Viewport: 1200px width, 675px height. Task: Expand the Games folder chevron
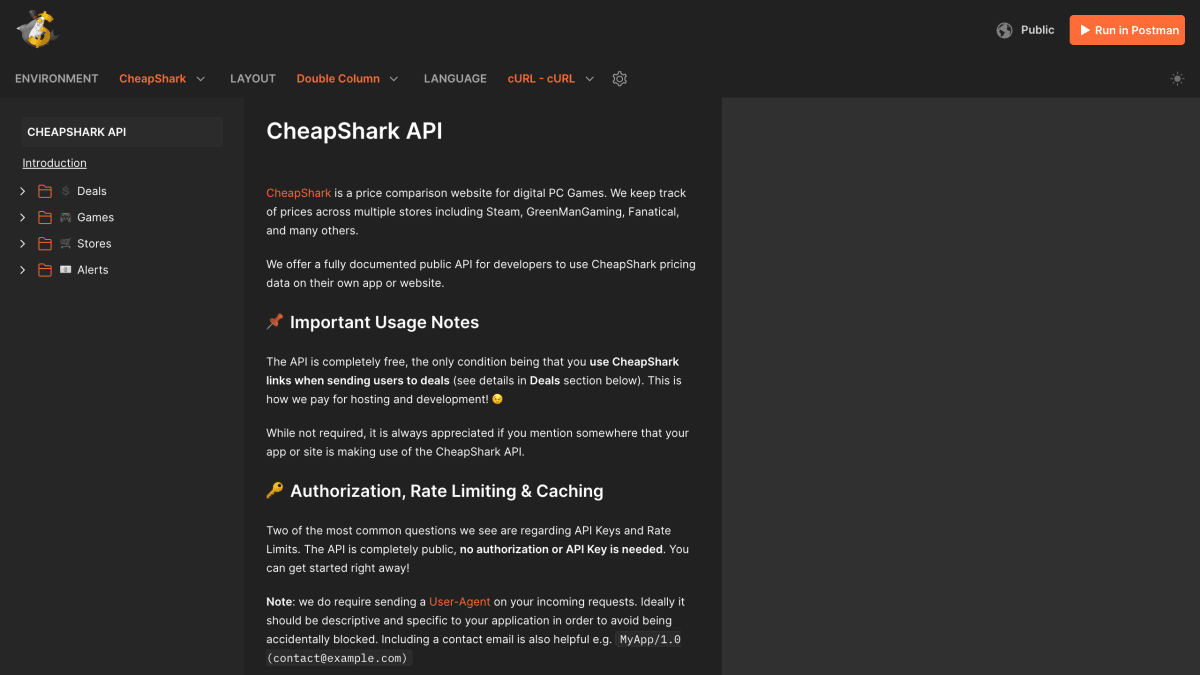[23, 217]
